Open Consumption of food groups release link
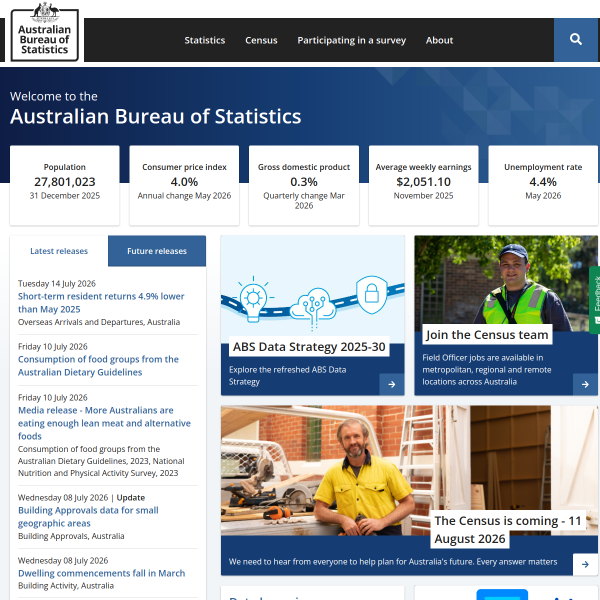This screenshot has width=600, height=600. click(x=98, y=366)
